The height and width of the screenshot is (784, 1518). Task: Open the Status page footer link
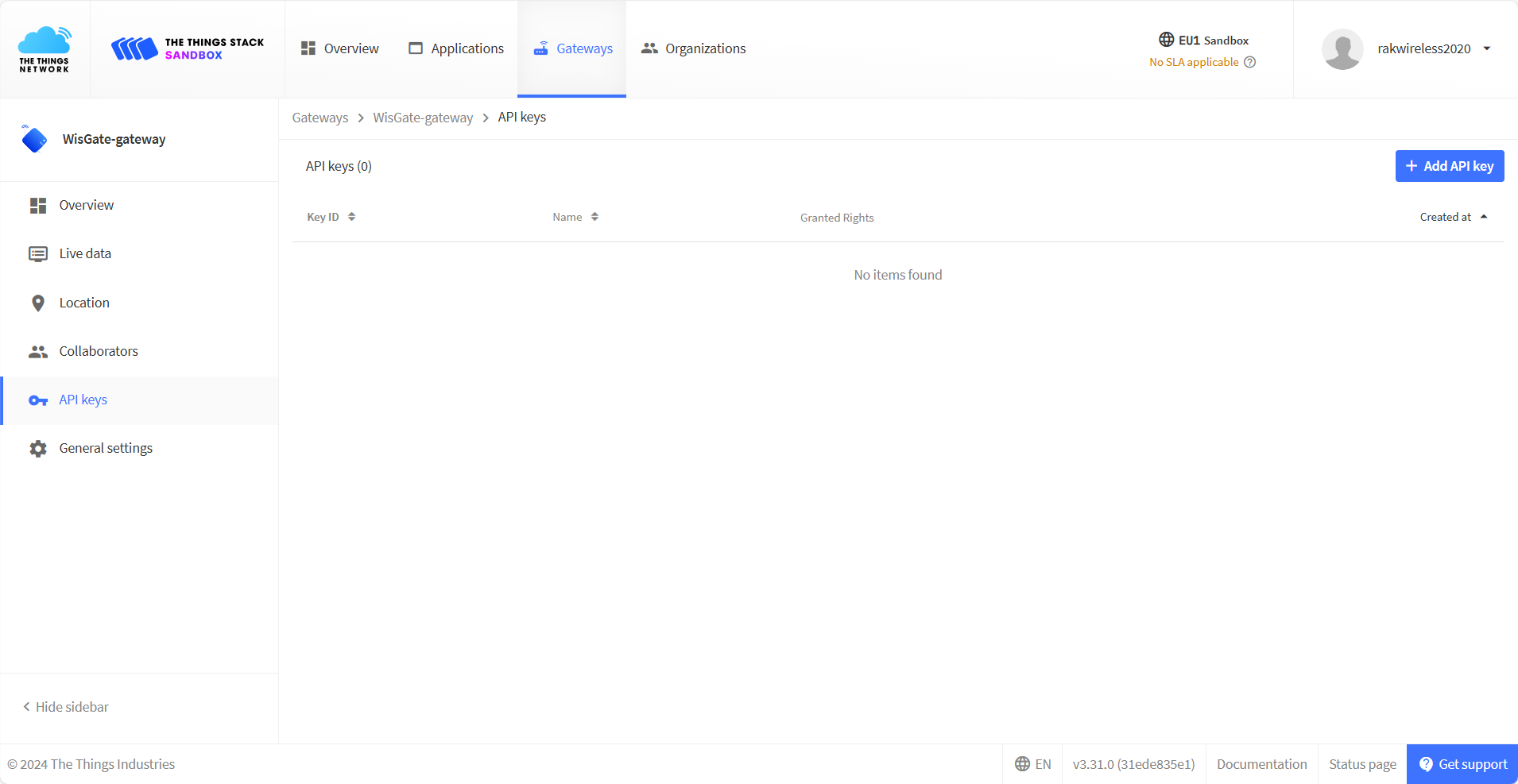point(1362,764)
